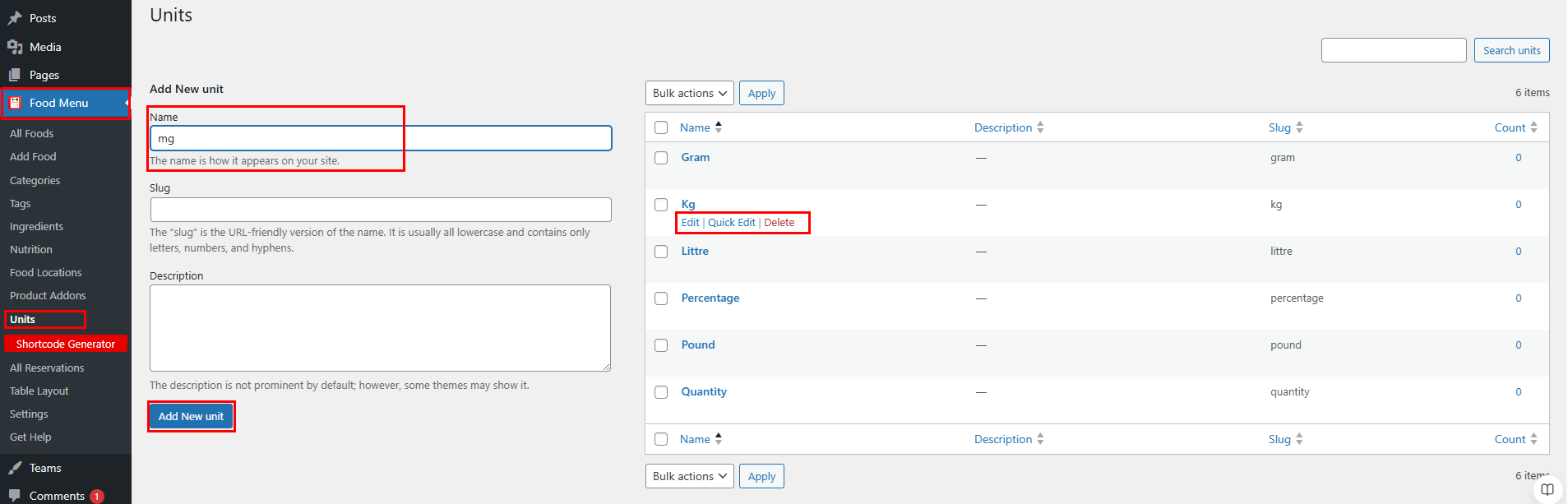This screenshot has height=504, width=1568.
Task: Click the Posts pin icon in sidebar
Action: tap(15, 18)
